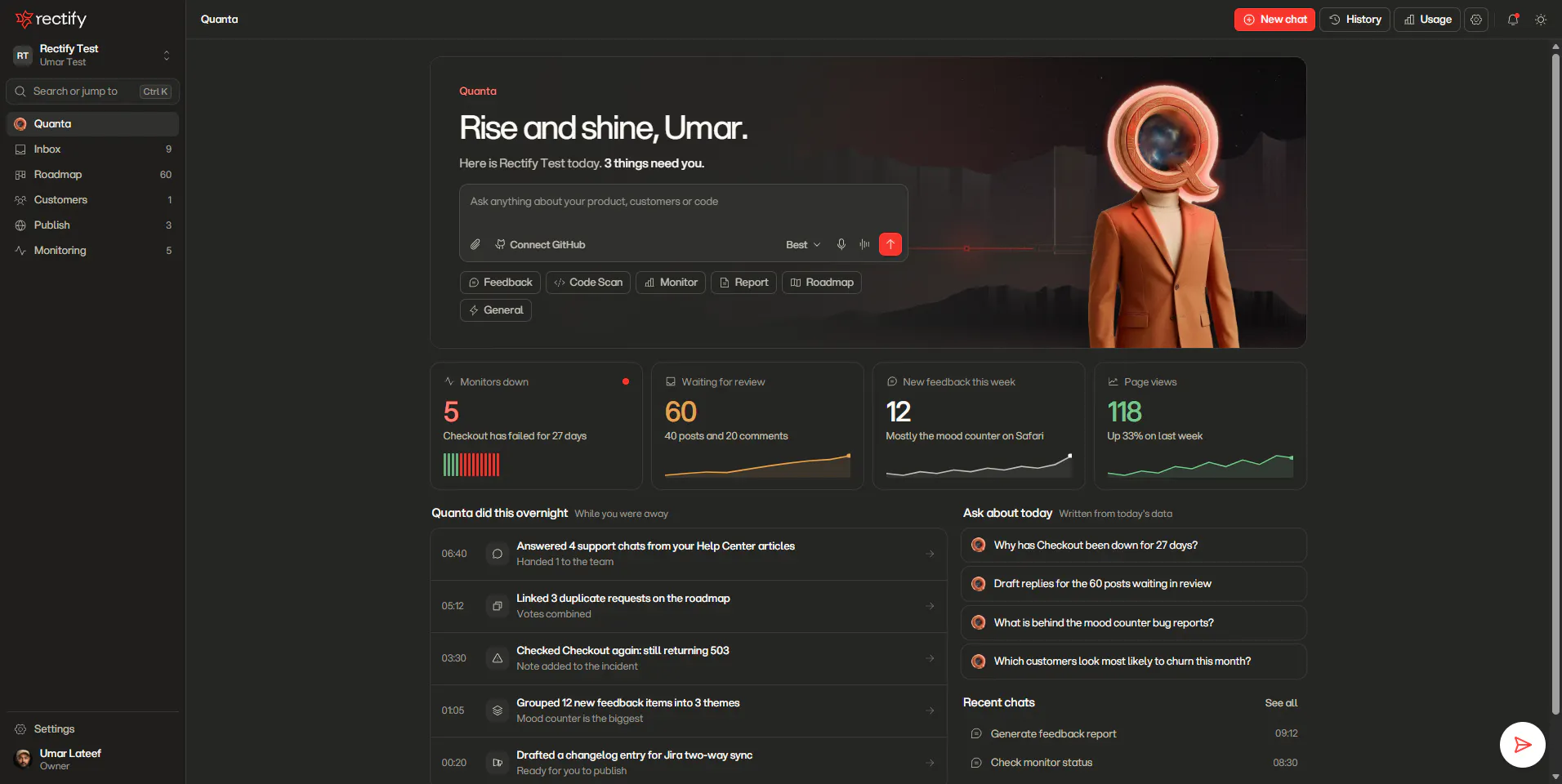Ask Why has Checkout been down
The height and width of the screenshot is (784, 1562).
(x=1133, y=546)
